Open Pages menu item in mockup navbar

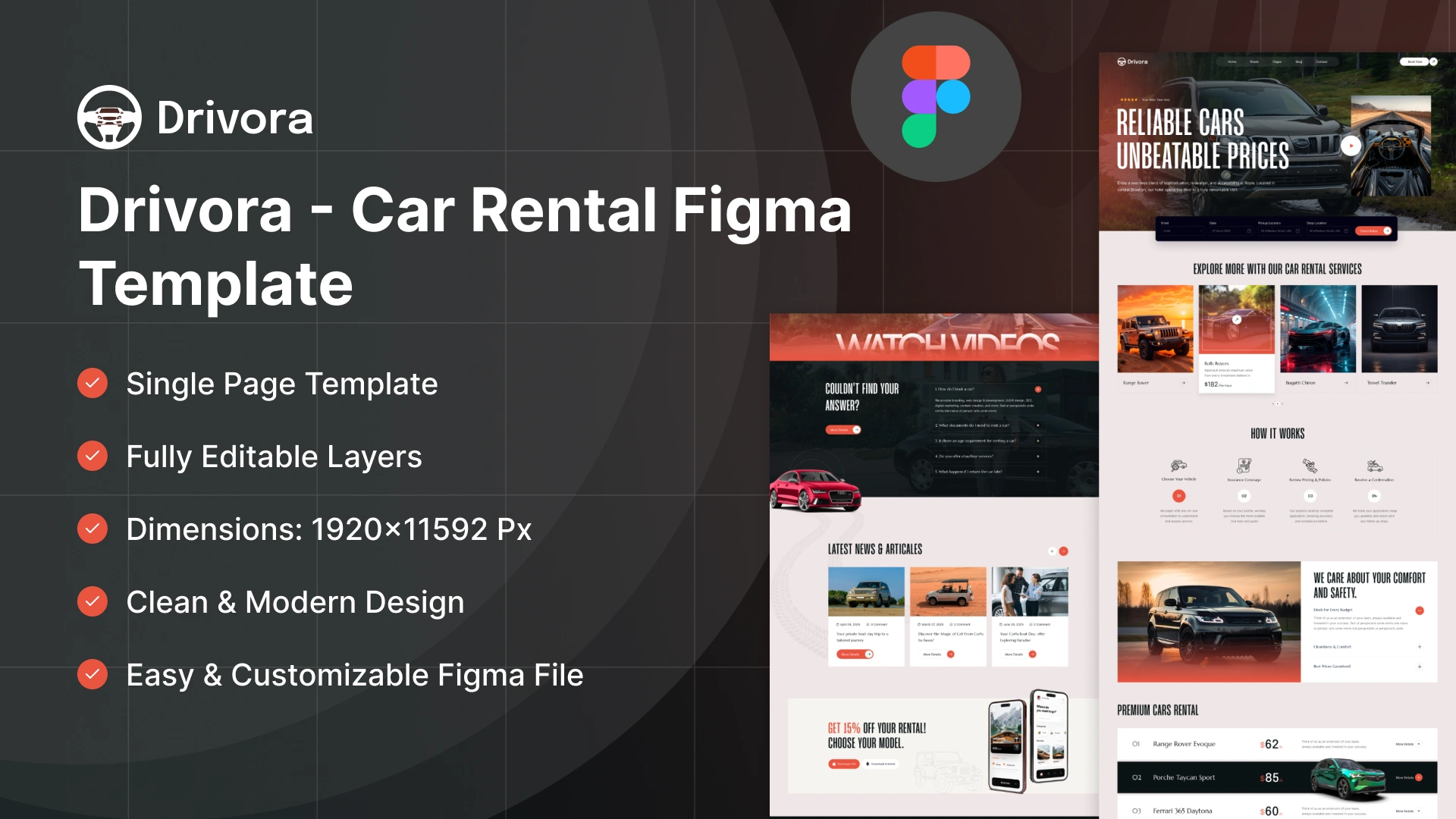[1277, 61]
